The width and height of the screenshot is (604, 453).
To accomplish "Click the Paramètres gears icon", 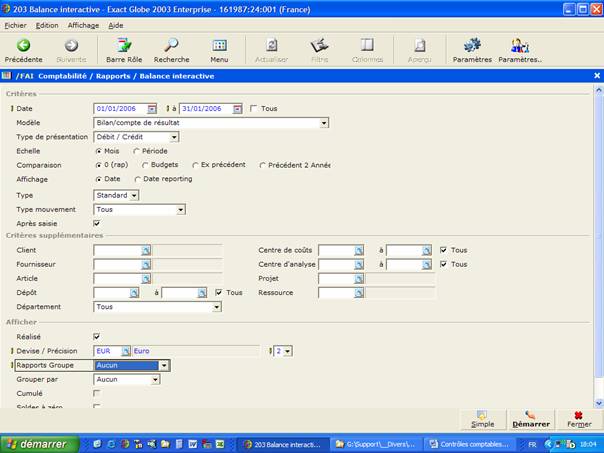I will pos(471,46).
